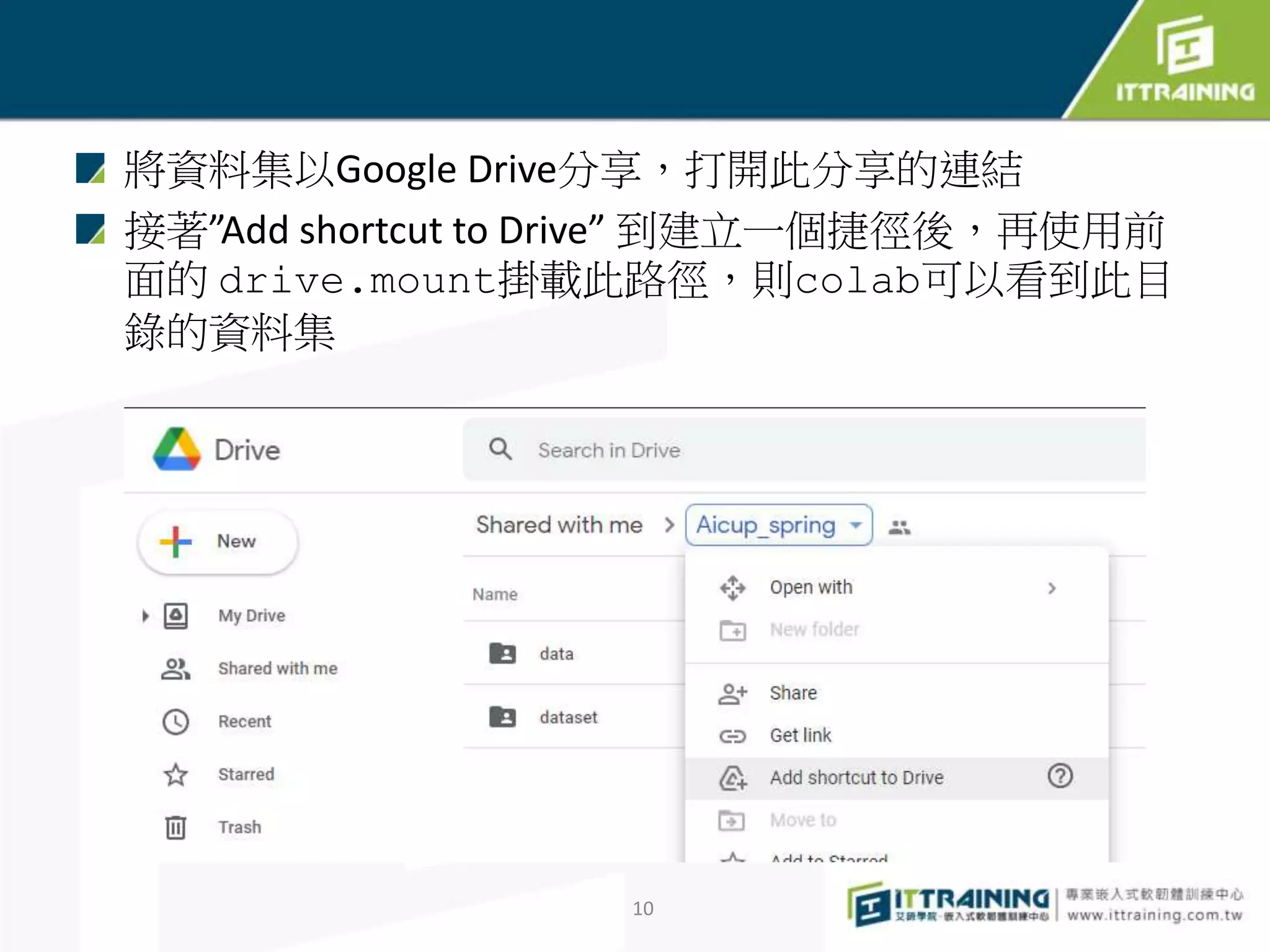Open Shared with me in sidebar
This screenshot has width=1270, height=952.
277,668
